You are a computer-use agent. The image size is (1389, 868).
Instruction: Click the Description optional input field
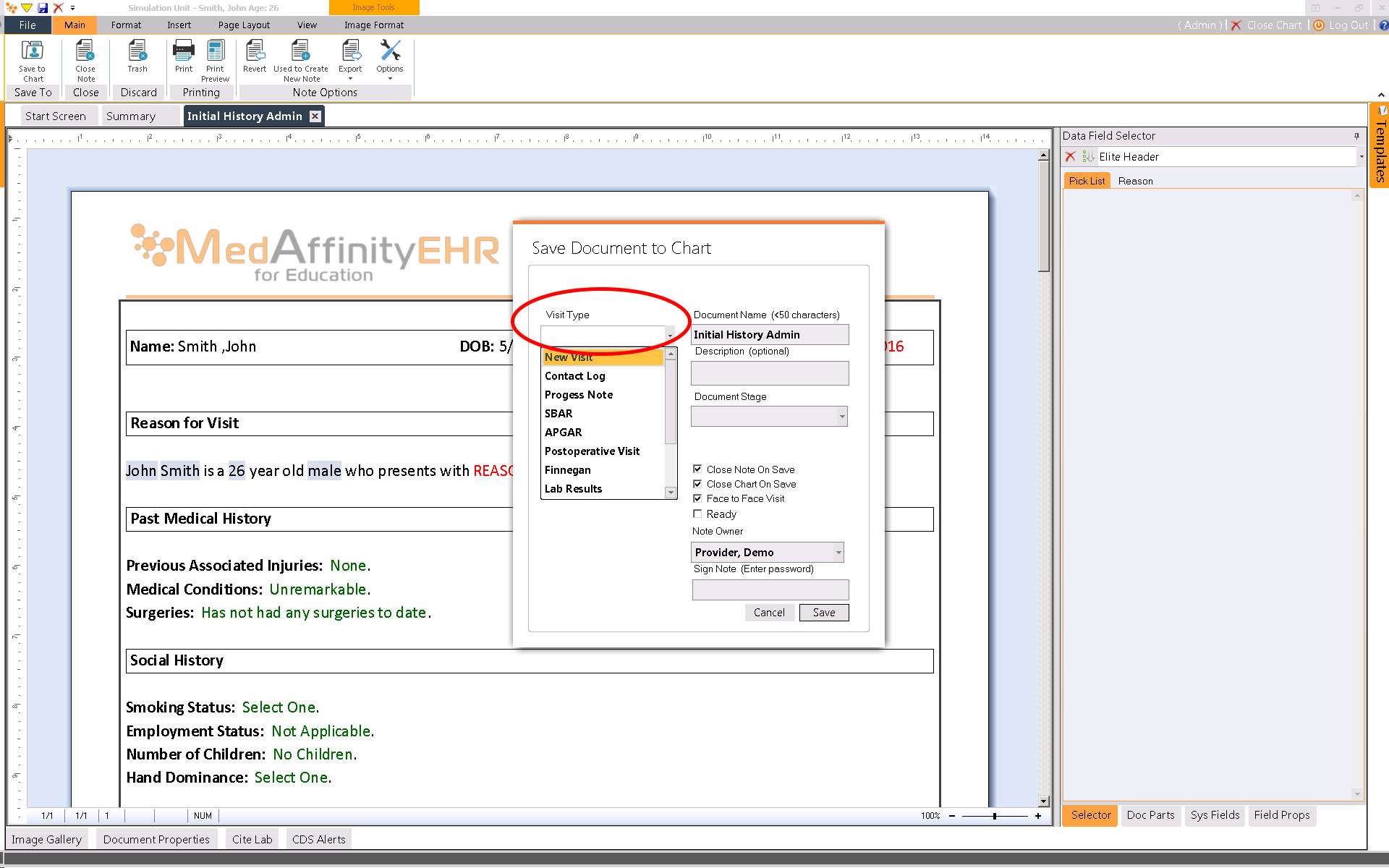[x=770, y=373]
